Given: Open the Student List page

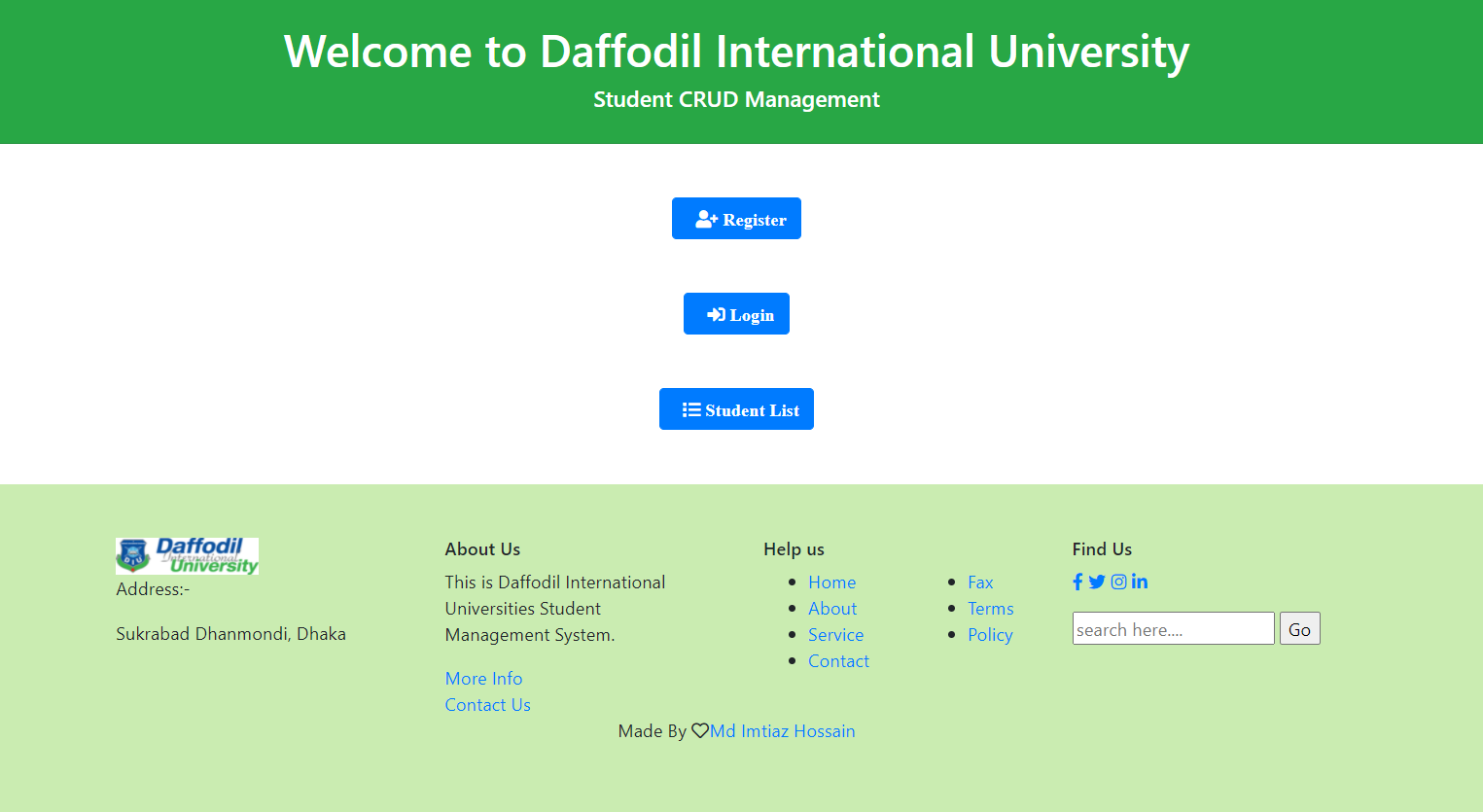Looking at the screenshot, I should click(x=736, y=408).
